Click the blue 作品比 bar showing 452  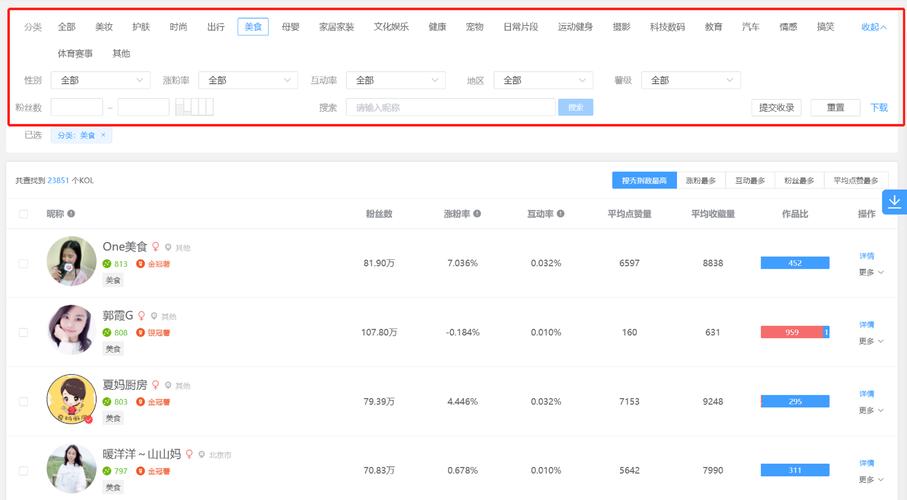795,263
